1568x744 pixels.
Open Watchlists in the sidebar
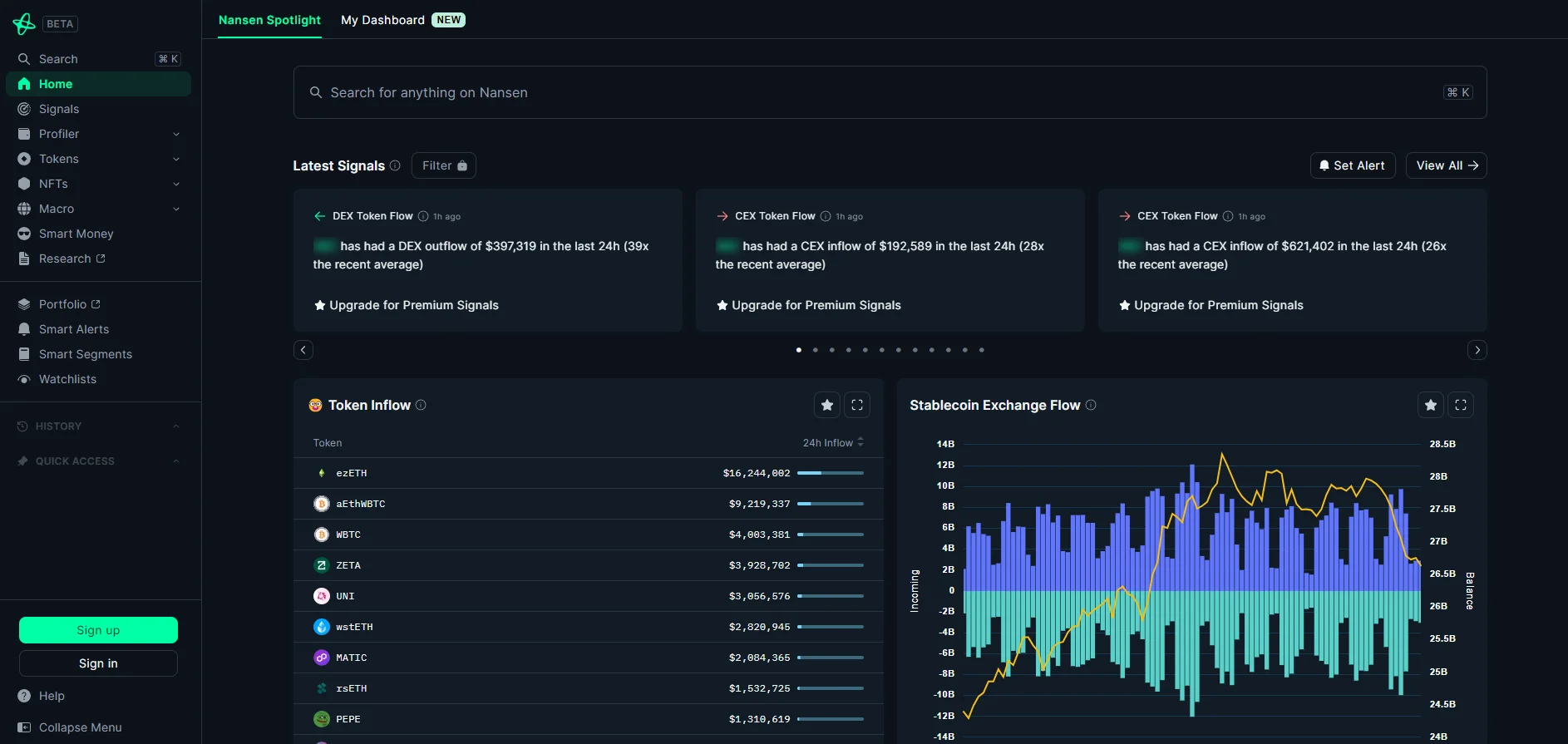coord(98,379)
